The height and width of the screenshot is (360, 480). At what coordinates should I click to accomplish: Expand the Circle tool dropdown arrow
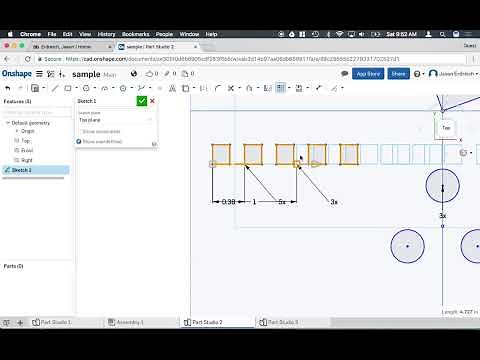click(95, 88)
